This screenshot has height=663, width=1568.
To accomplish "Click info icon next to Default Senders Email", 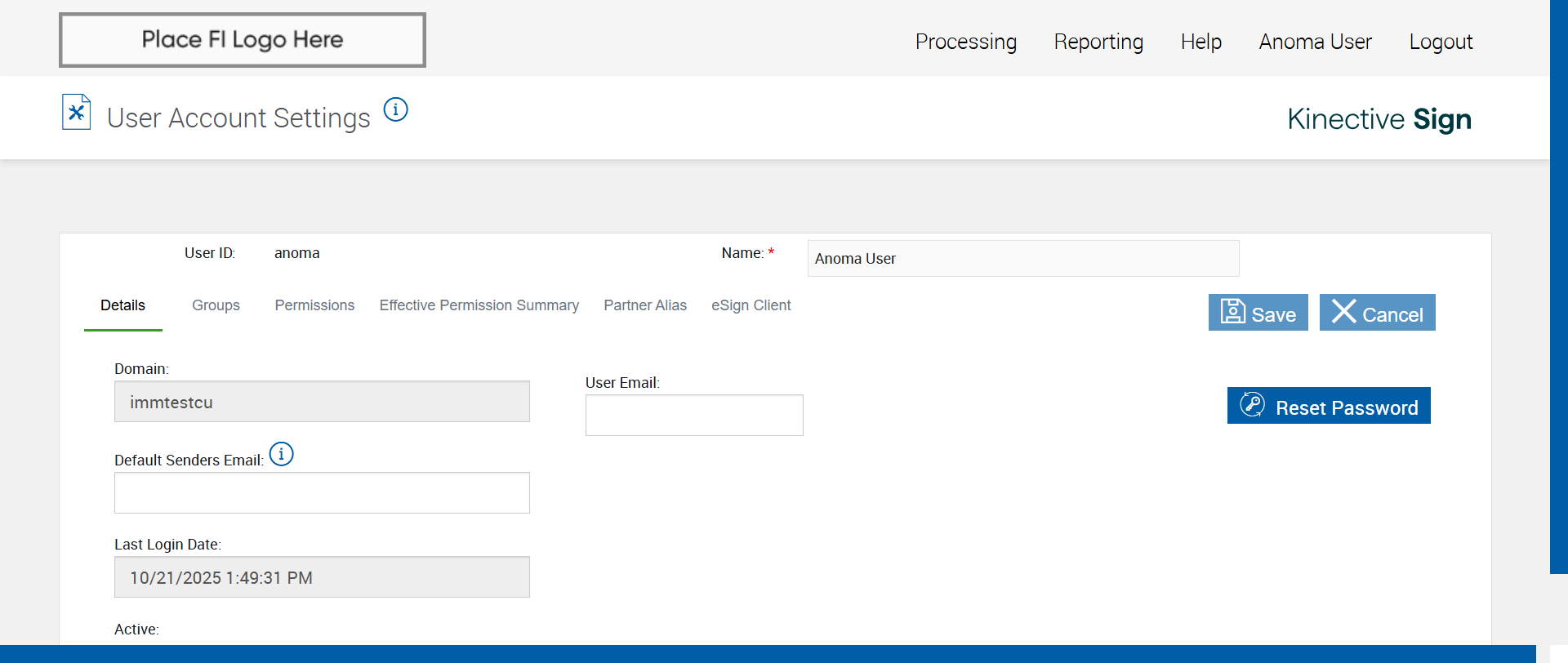I will coord(281,454).
